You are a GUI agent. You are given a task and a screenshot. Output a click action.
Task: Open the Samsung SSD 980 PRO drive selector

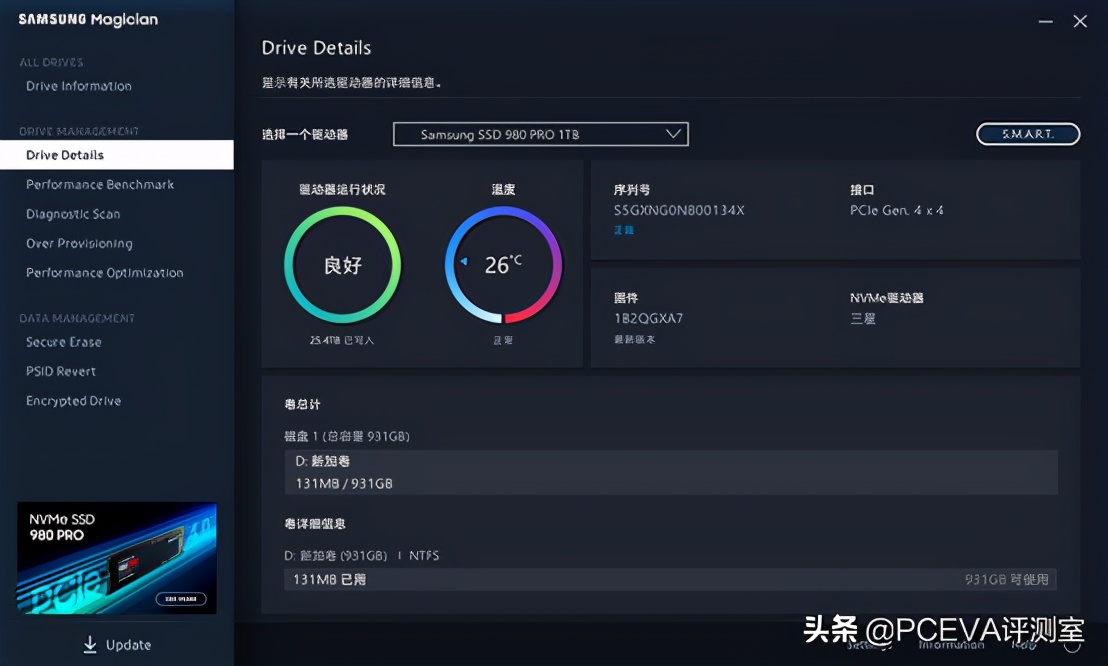[540, 134]
